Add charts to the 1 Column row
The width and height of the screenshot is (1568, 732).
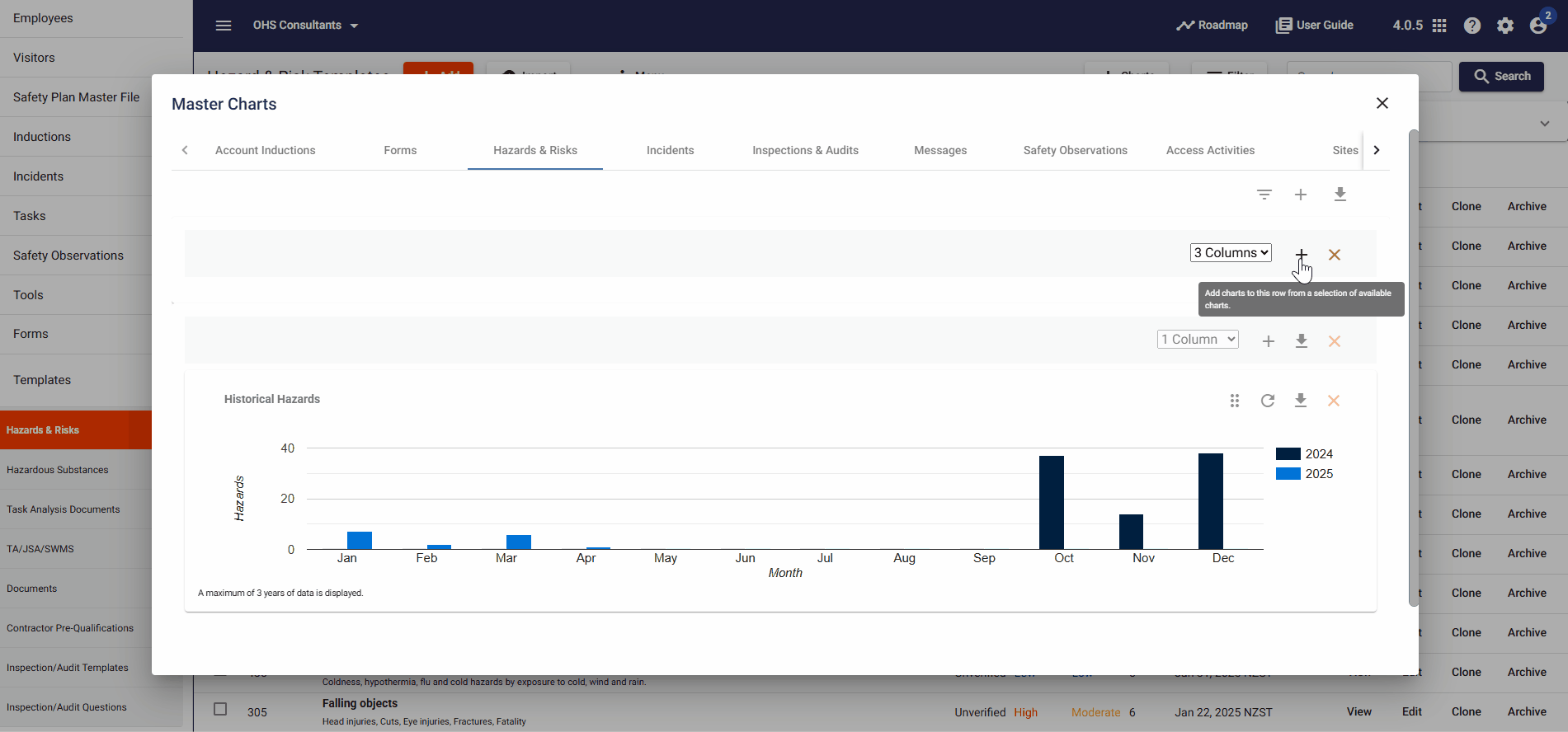click(x=1269, y=341)
